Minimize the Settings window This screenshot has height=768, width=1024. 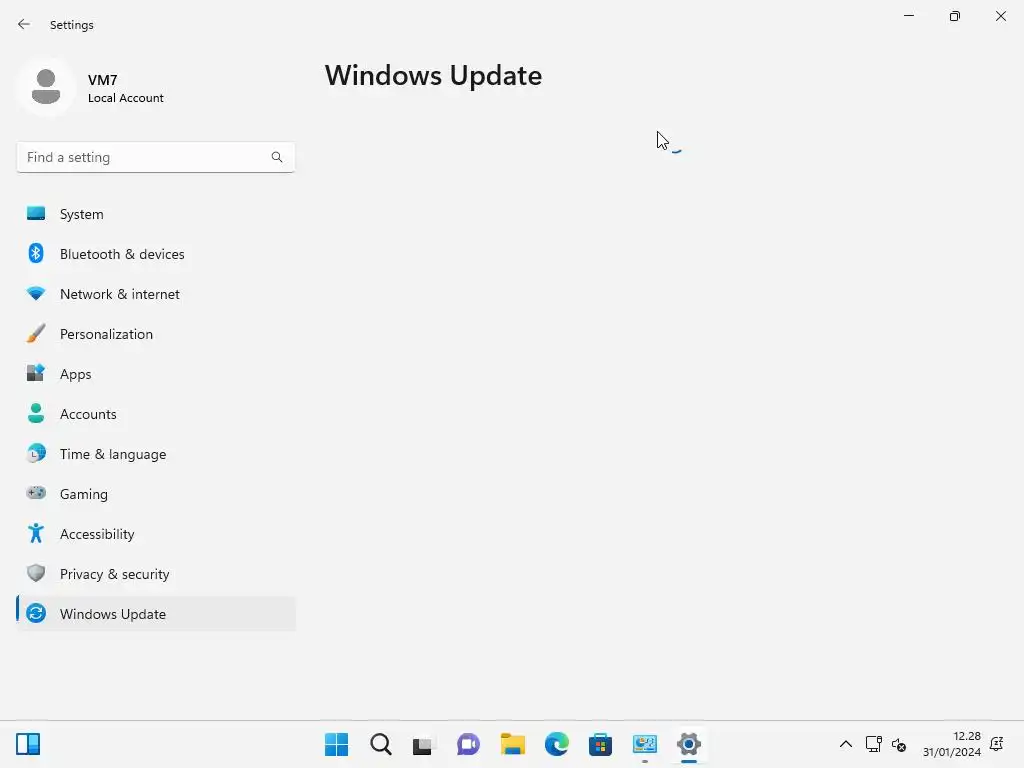pyautogui.click(x=908, y=16)
